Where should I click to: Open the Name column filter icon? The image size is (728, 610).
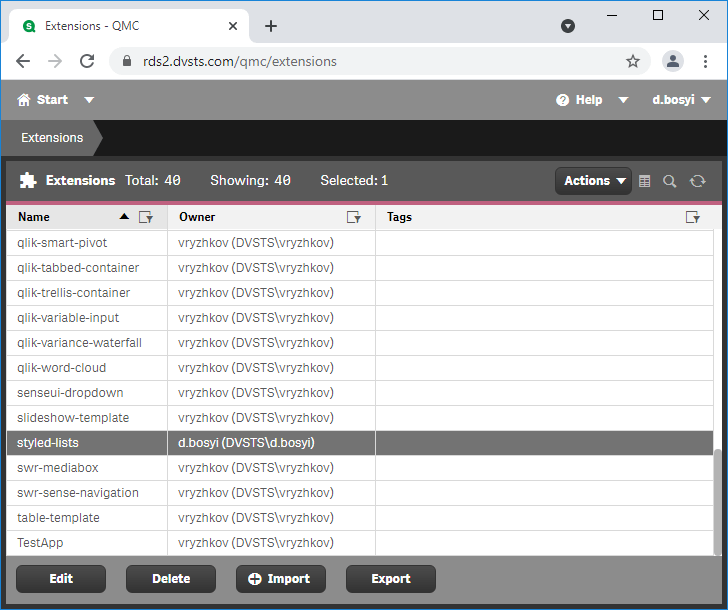[146, 217]
